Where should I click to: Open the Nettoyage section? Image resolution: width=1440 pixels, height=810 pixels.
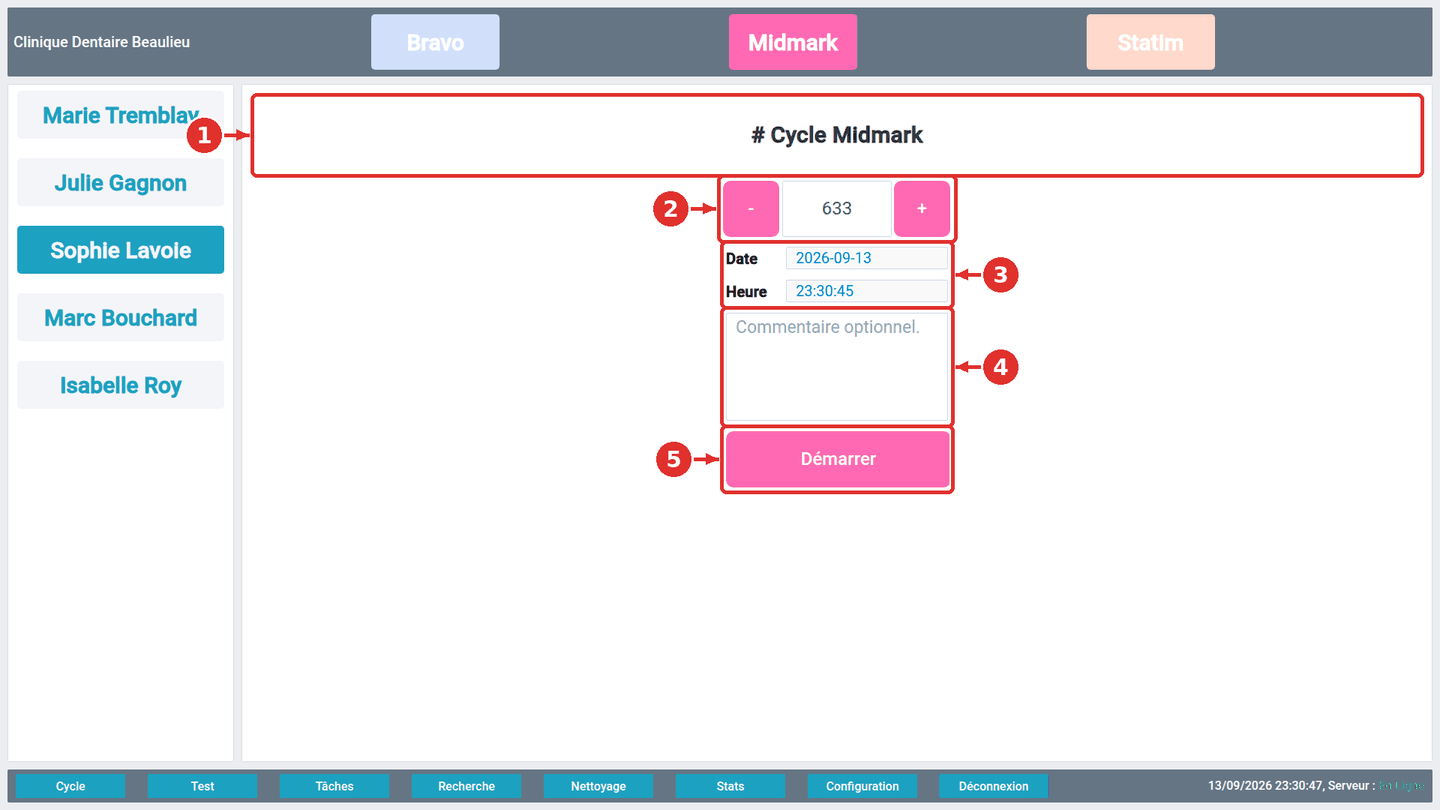click(x=599, y=786)
